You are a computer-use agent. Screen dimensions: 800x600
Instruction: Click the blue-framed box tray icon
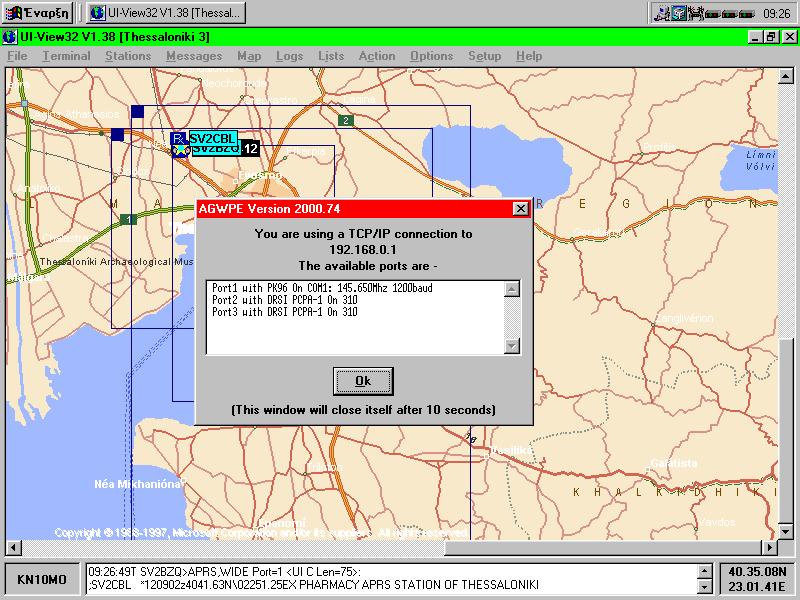[678, 13]
